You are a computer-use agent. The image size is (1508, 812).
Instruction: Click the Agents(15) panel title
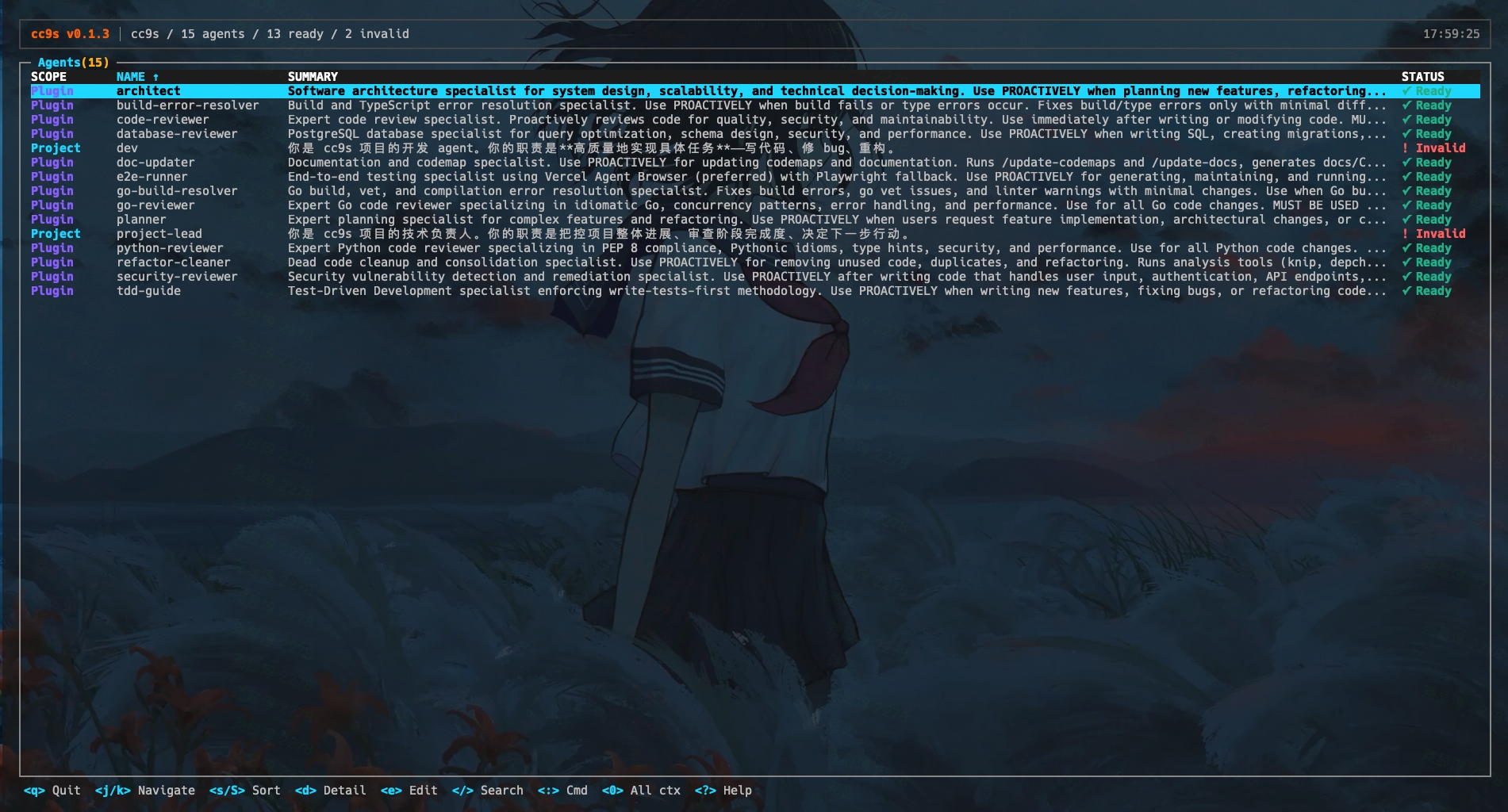pos(74,63)
